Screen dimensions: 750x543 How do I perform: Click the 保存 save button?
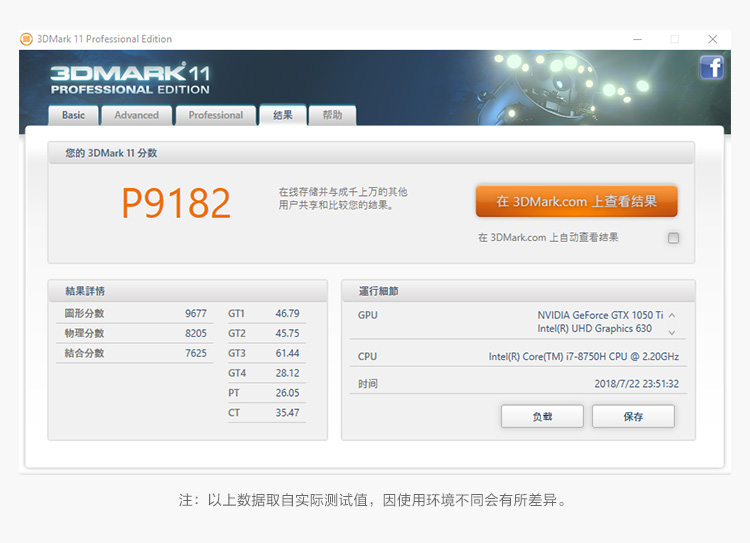pos(633,416)
